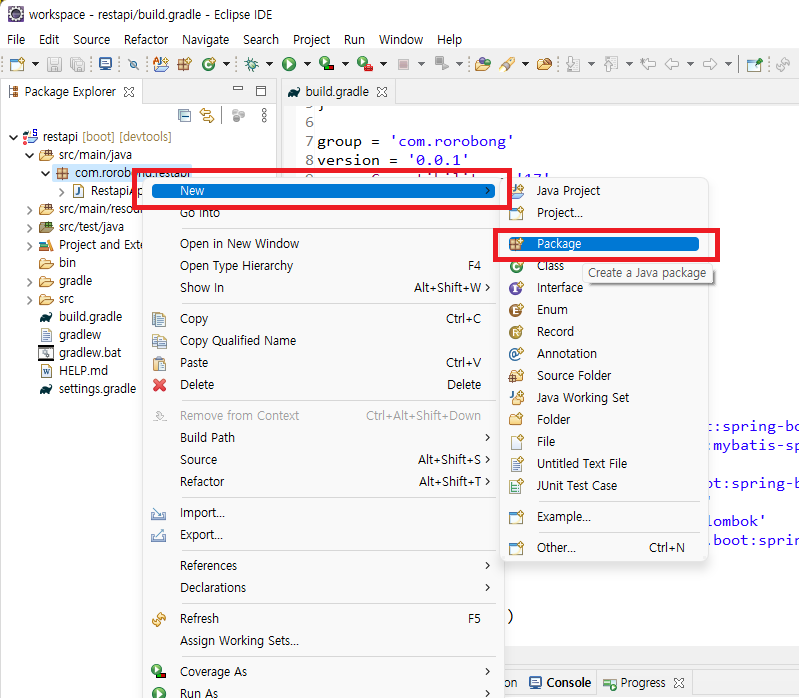Click the Save toolbar icon
This screenshot has height=698, width=799.
click(x=55, y=64)
